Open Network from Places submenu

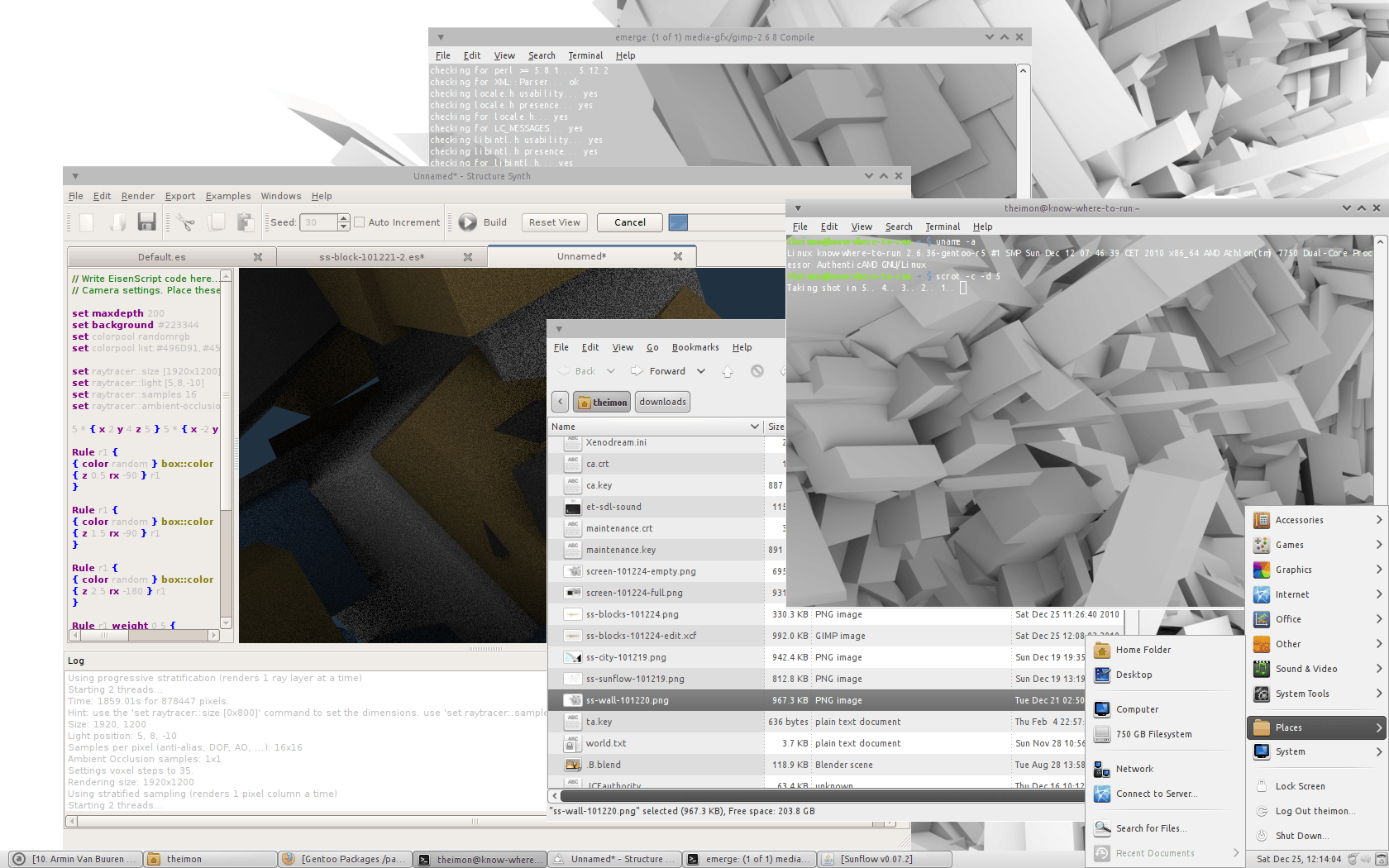point(1164,769)
